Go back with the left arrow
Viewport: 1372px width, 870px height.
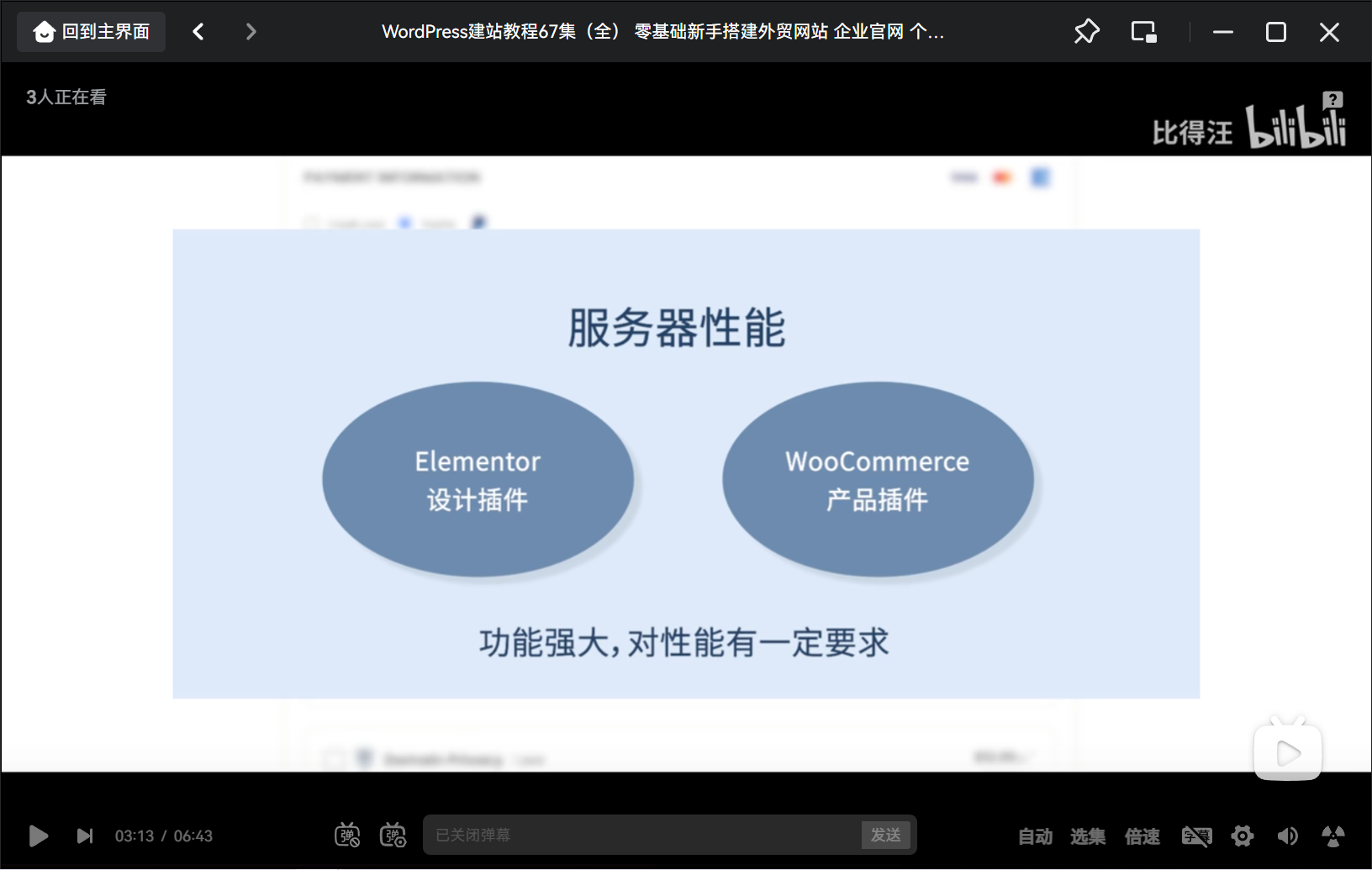[198, 32]
